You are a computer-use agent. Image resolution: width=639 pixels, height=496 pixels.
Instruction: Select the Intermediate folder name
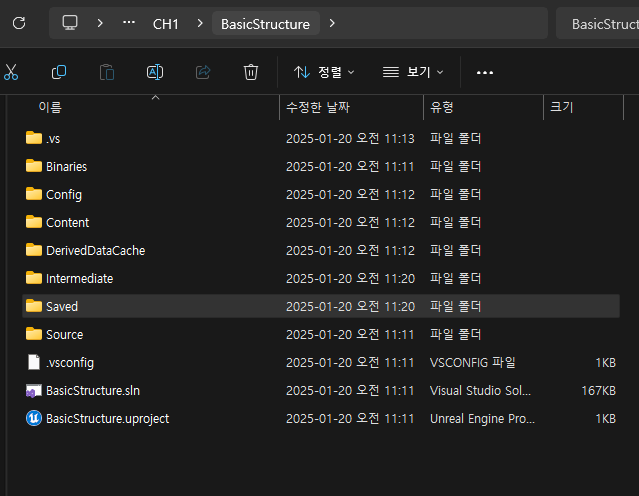(79, 279)
